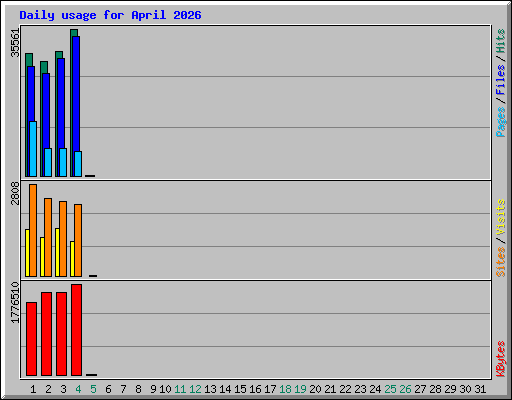This screenshot has height=400, width=512.
Task: Click green day 5 axis label
Action: 93,389
